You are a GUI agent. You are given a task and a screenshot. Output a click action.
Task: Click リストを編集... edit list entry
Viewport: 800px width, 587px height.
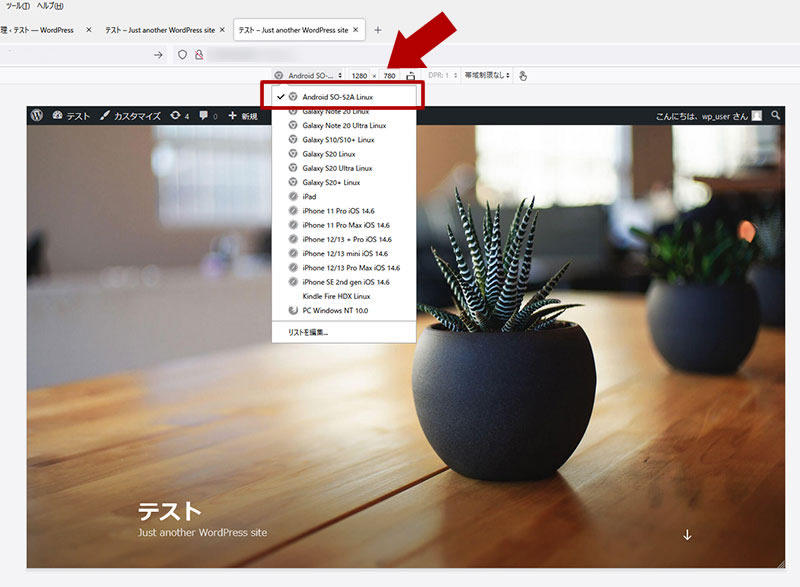(344, 332)
